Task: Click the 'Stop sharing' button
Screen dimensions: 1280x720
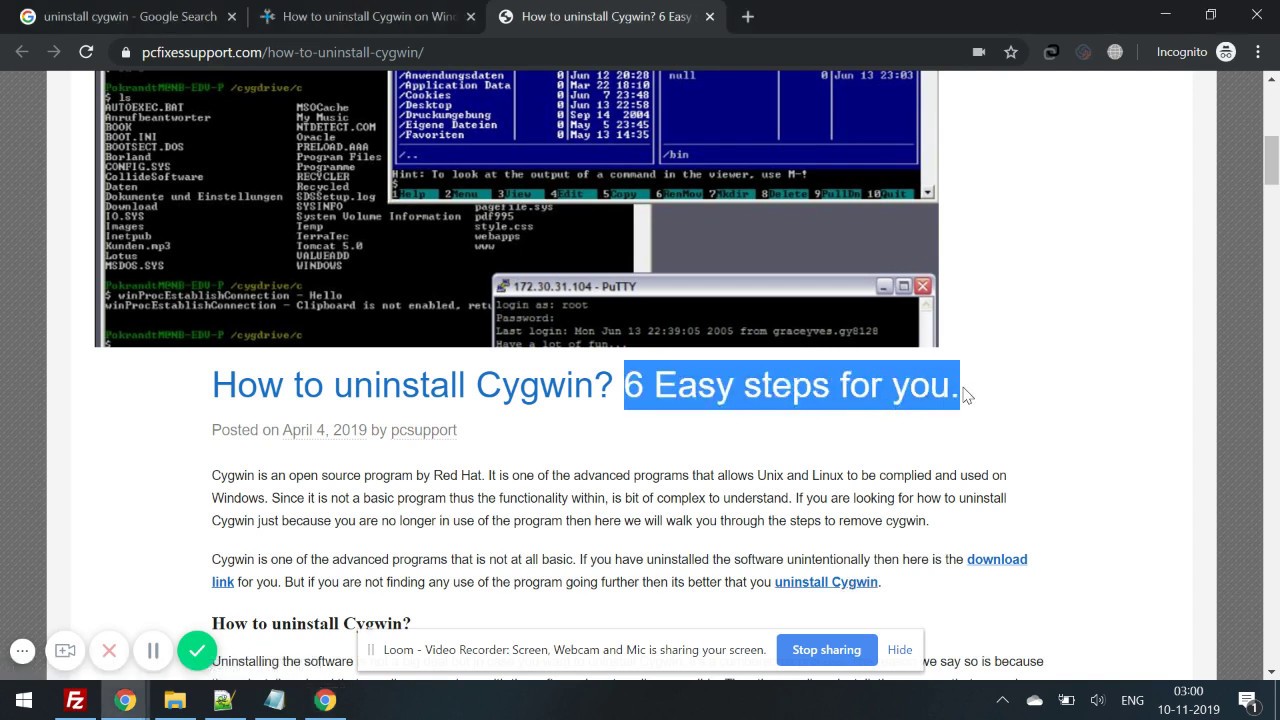Action: (826, 650)
